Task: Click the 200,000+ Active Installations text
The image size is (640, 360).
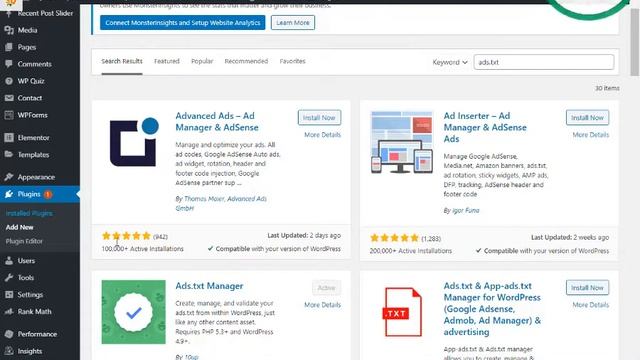Action: (x=411, y=251)
